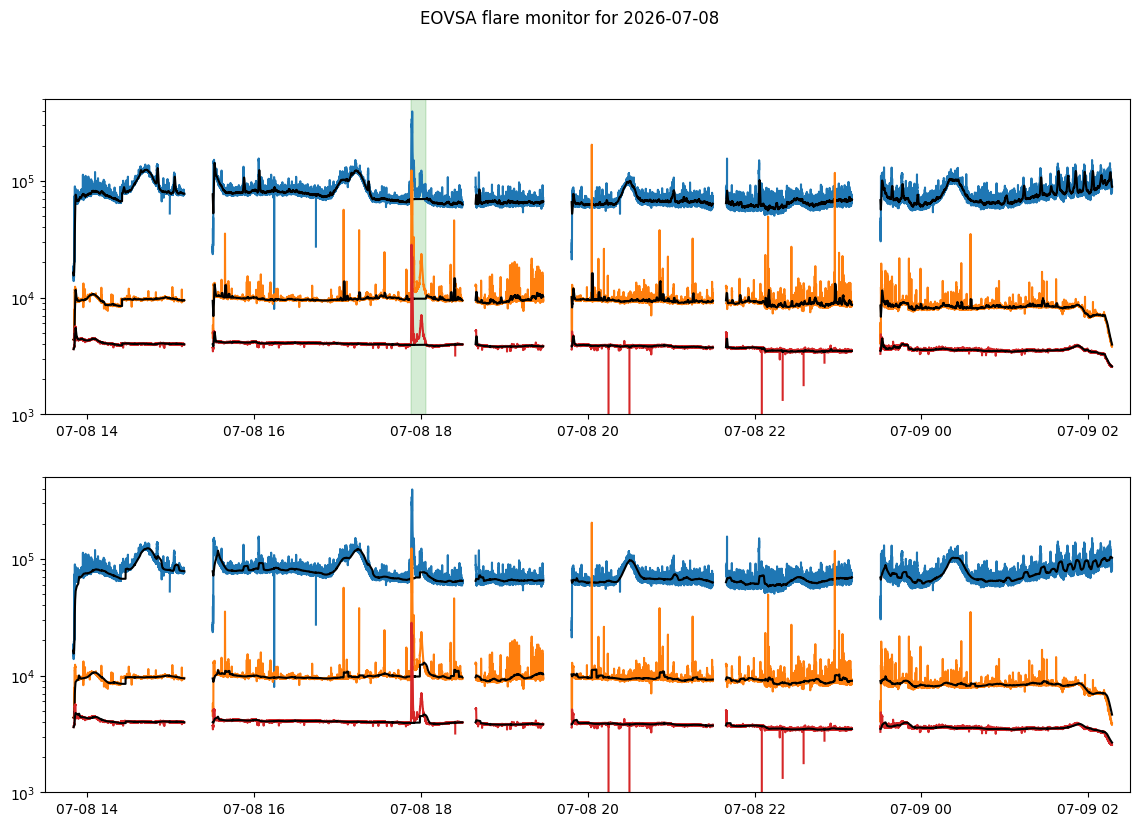This screenshot has height=826, width=1143.
Task: Click the 10^4 y-axis label in upper plot
Action: pyautogui.click(x=25, y=299)
